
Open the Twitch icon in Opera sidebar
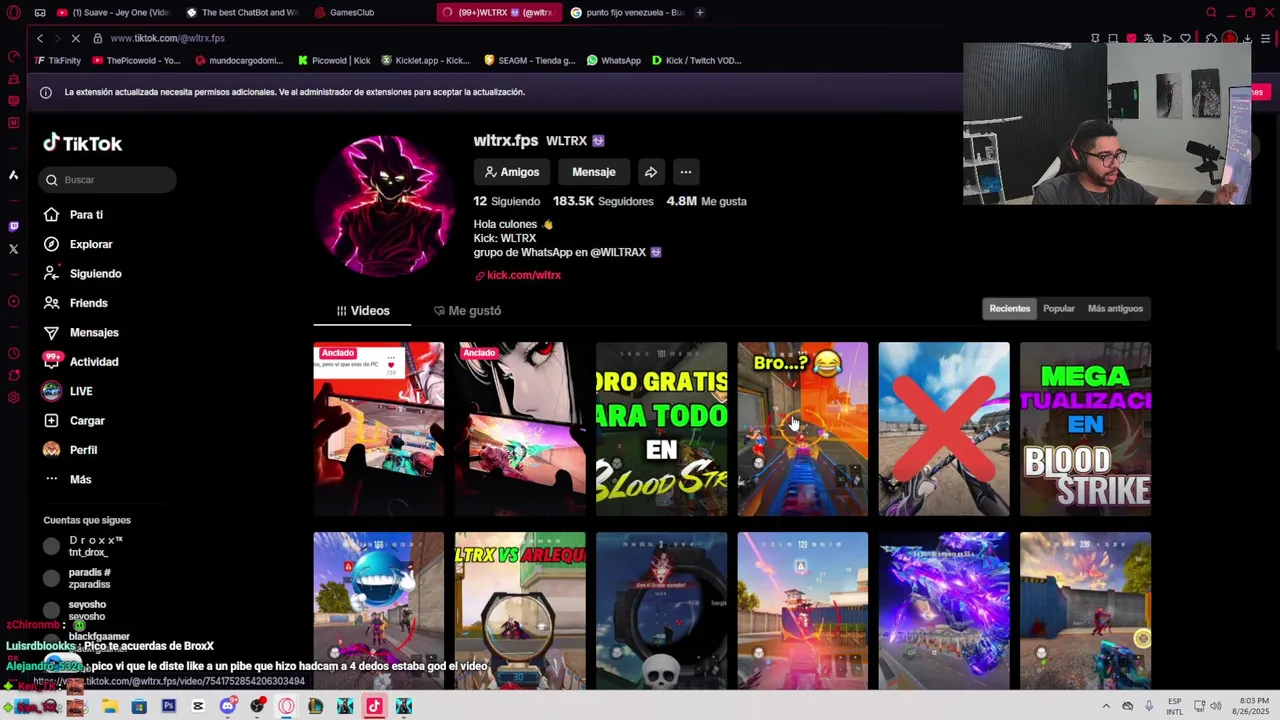(13, 226)
